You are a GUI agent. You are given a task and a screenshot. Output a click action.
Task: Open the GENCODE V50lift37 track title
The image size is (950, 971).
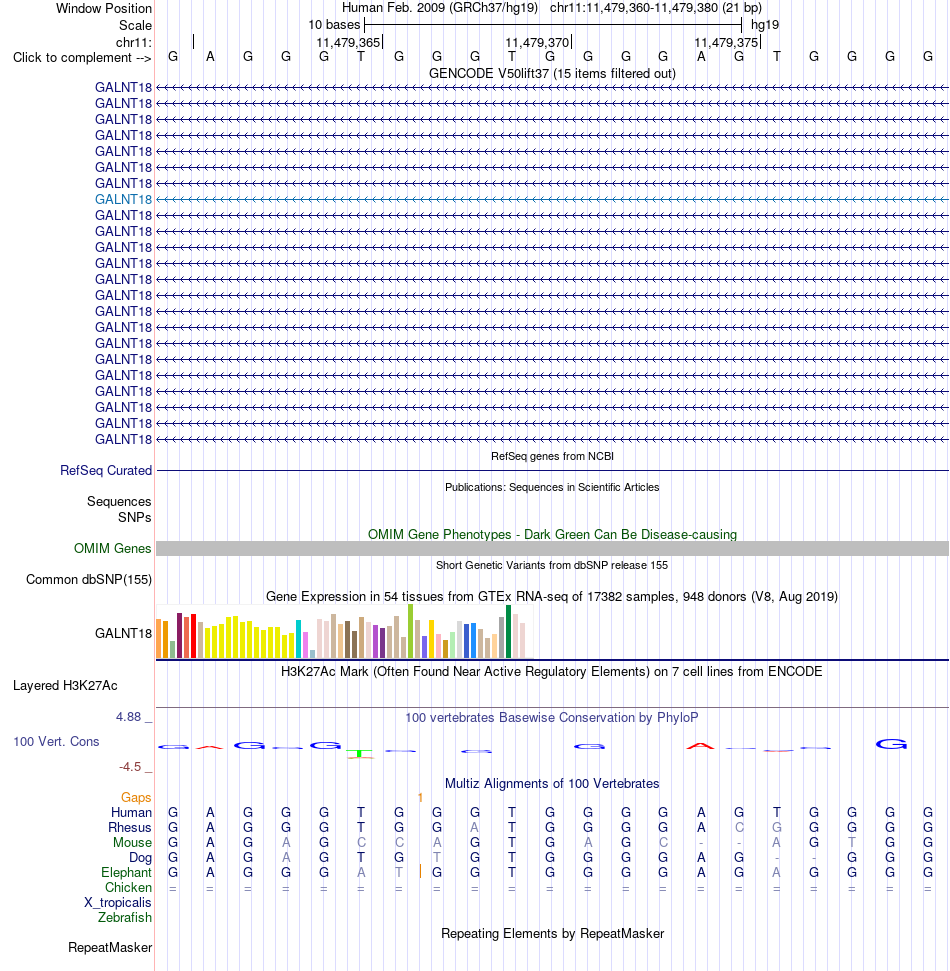tap(552, 74)
